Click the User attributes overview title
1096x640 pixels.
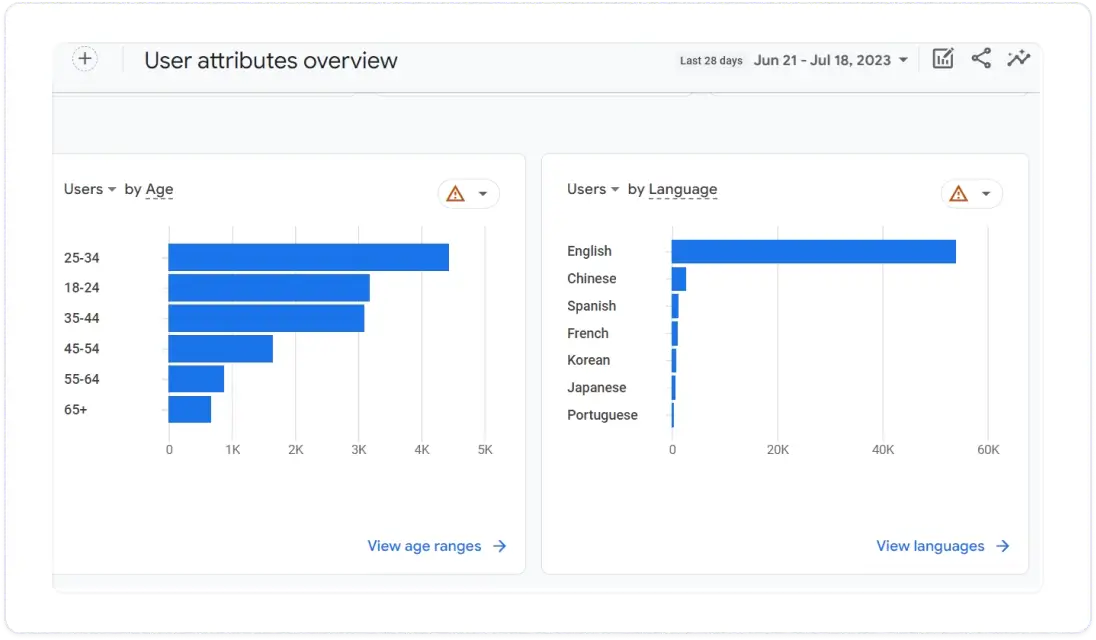click(x=270, y=60)
